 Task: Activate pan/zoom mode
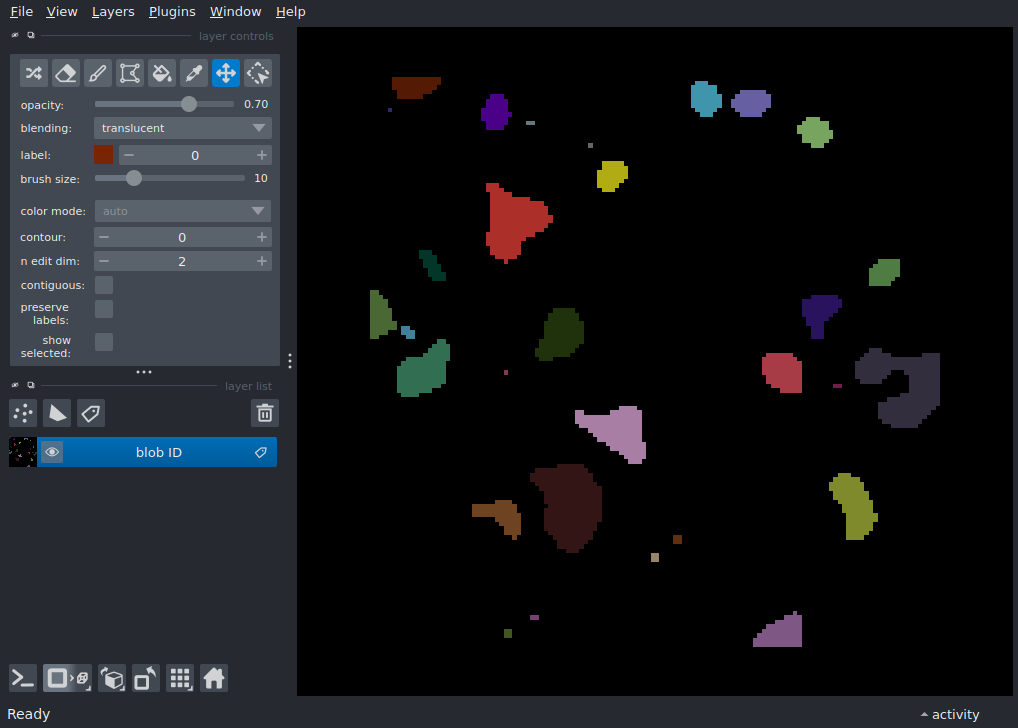point(225,73)
